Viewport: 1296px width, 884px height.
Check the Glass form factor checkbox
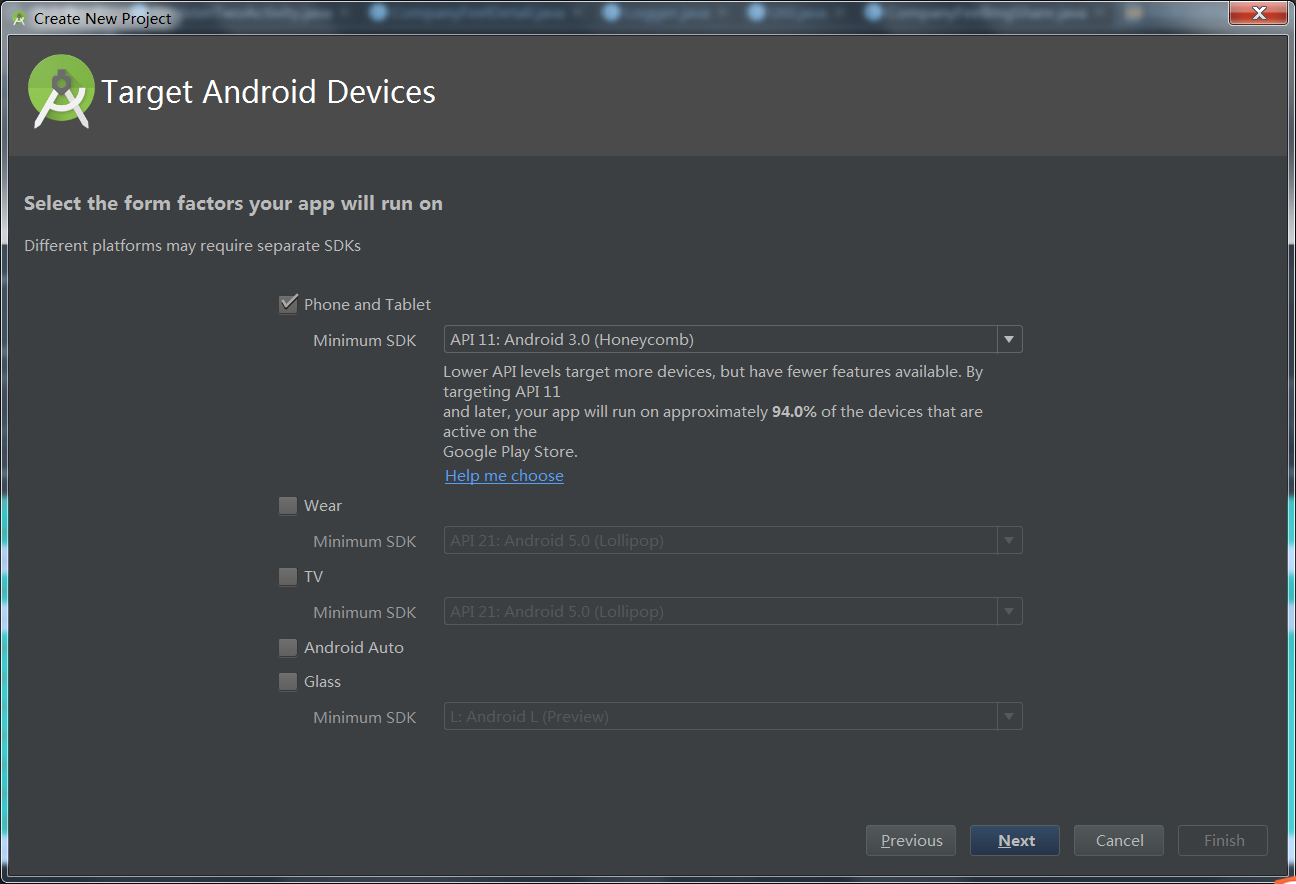tap(288, 682)
